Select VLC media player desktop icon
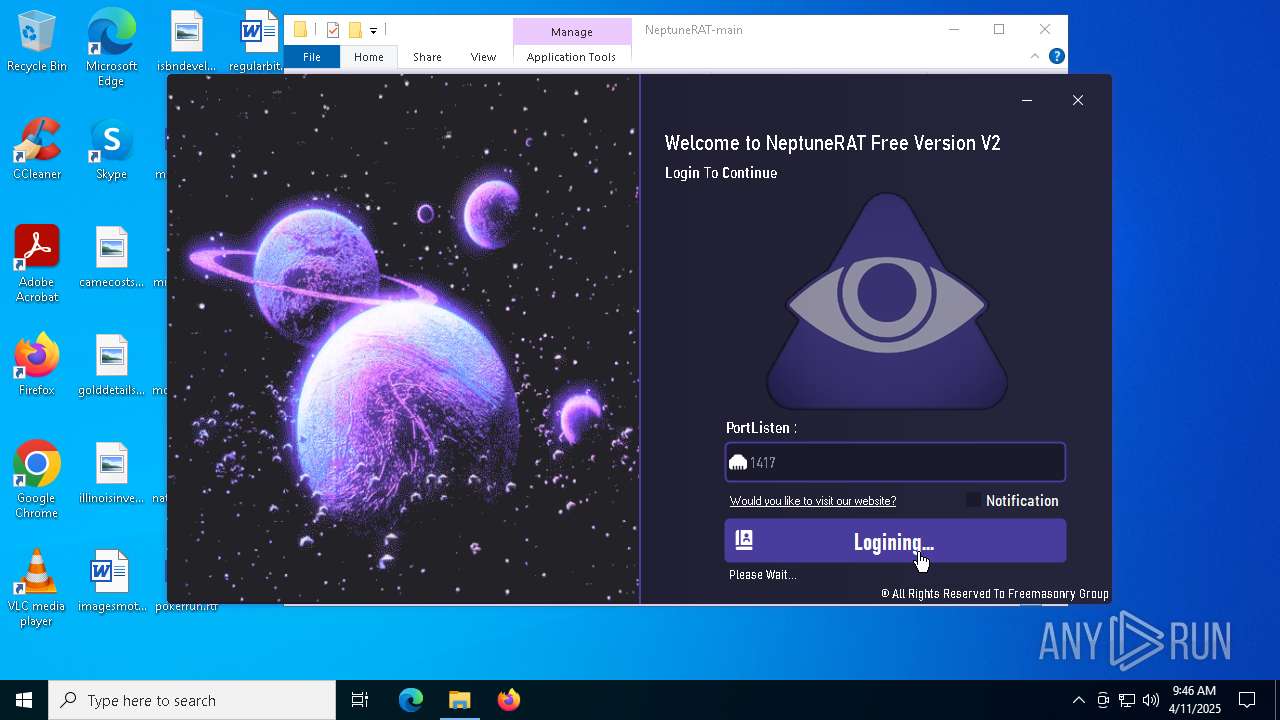Viewport: 1280px width, 720px height. coord(37,588)
